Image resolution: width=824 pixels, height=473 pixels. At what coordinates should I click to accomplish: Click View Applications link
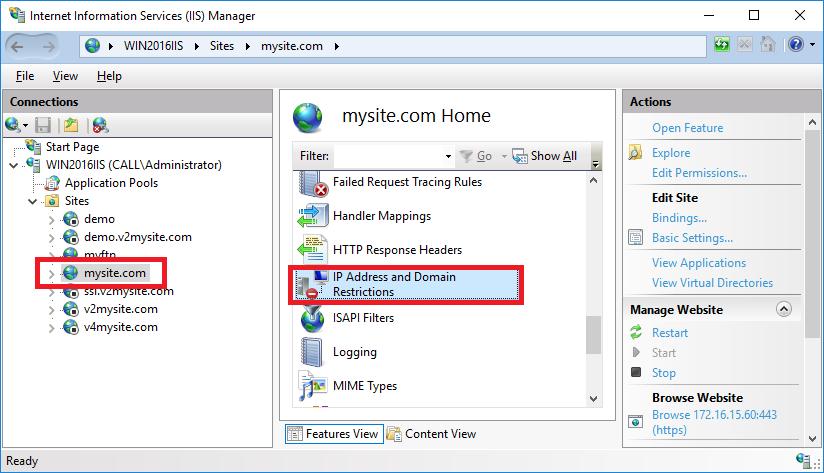coord(699,263)
